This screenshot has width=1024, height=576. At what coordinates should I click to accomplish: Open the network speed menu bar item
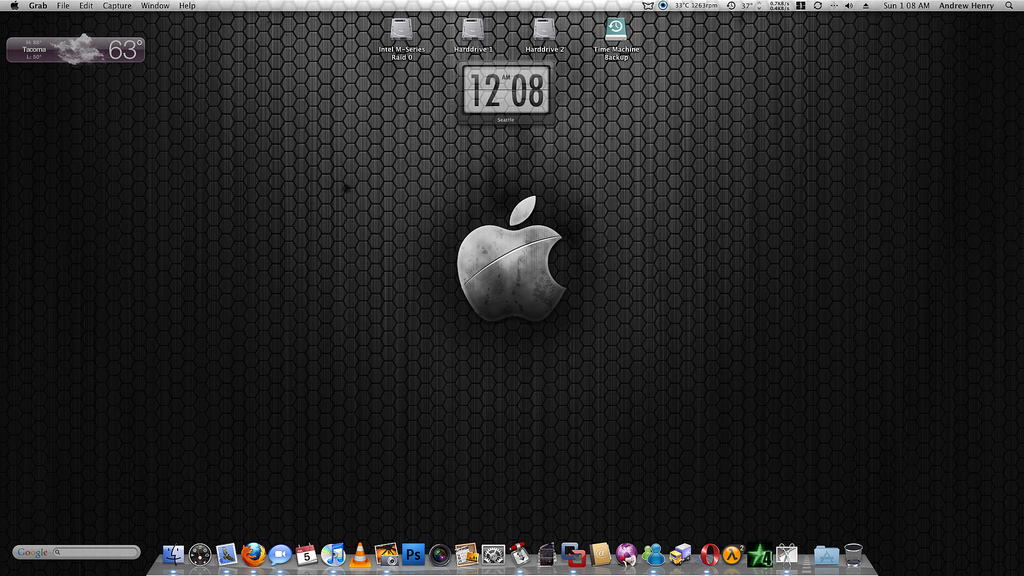pyautogui.click(x=778, y=5)
